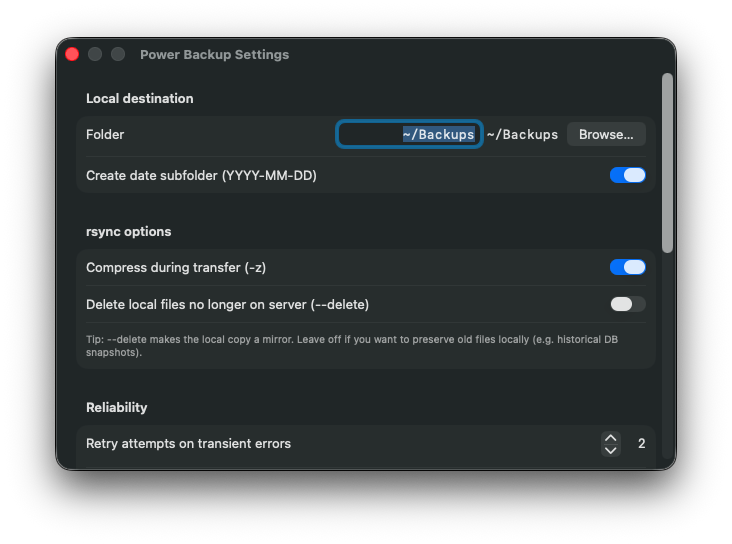The width and height of the screenshot is (732, 544).
Task: Decrease retry attempts with the down arrow
Action: click(x=611, y=450)
